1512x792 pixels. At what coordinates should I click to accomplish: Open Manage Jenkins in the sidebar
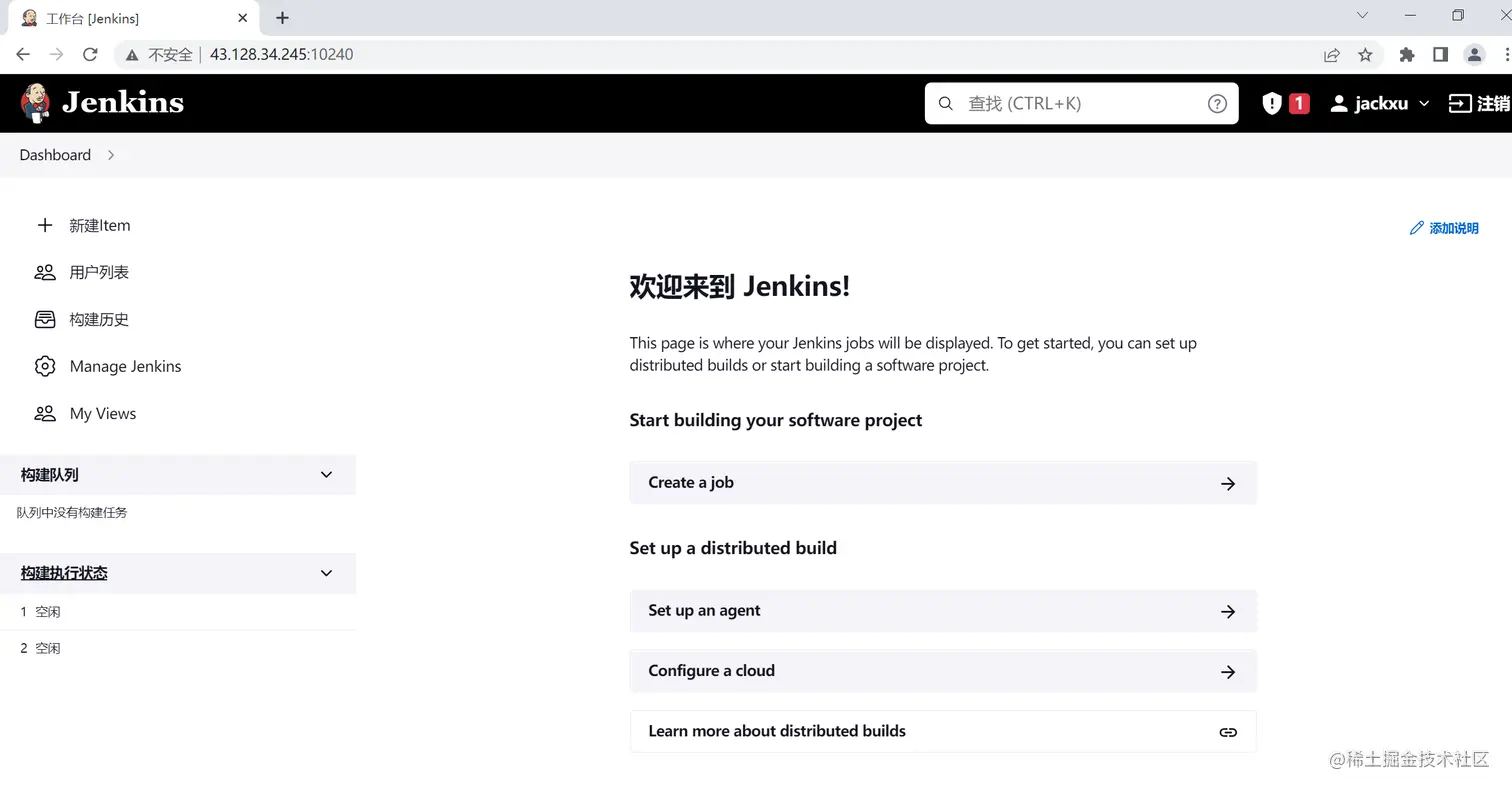pos(125,366)
